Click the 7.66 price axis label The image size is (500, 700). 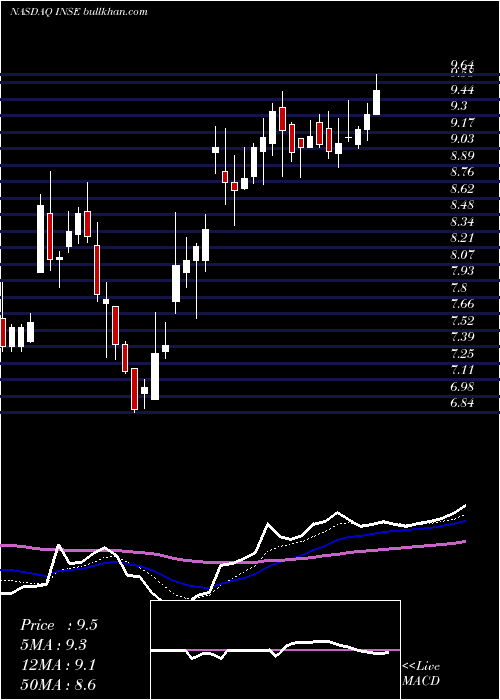coord(462,304)
